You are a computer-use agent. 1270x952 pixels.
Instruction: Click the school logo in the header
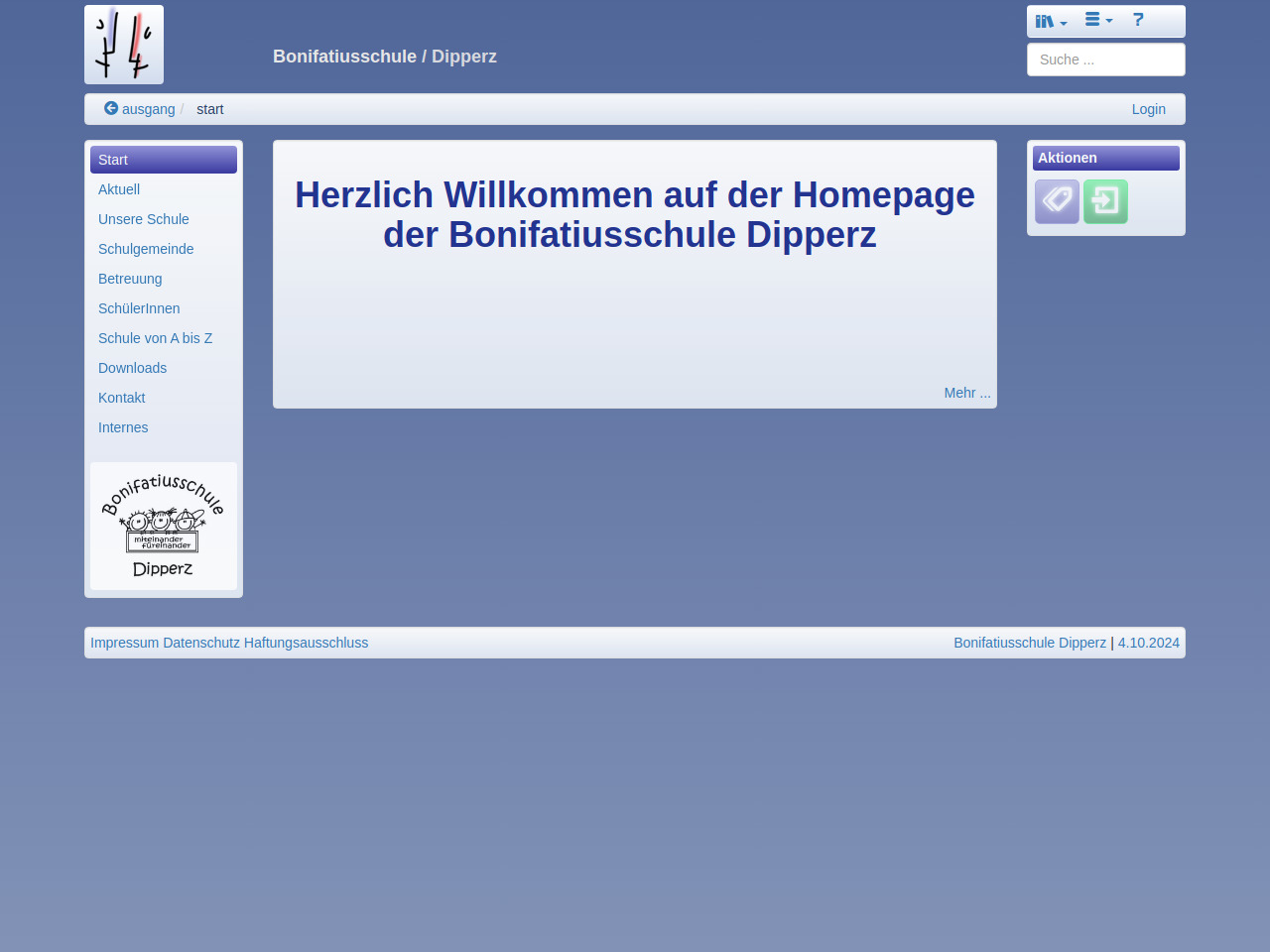point(124,45)
